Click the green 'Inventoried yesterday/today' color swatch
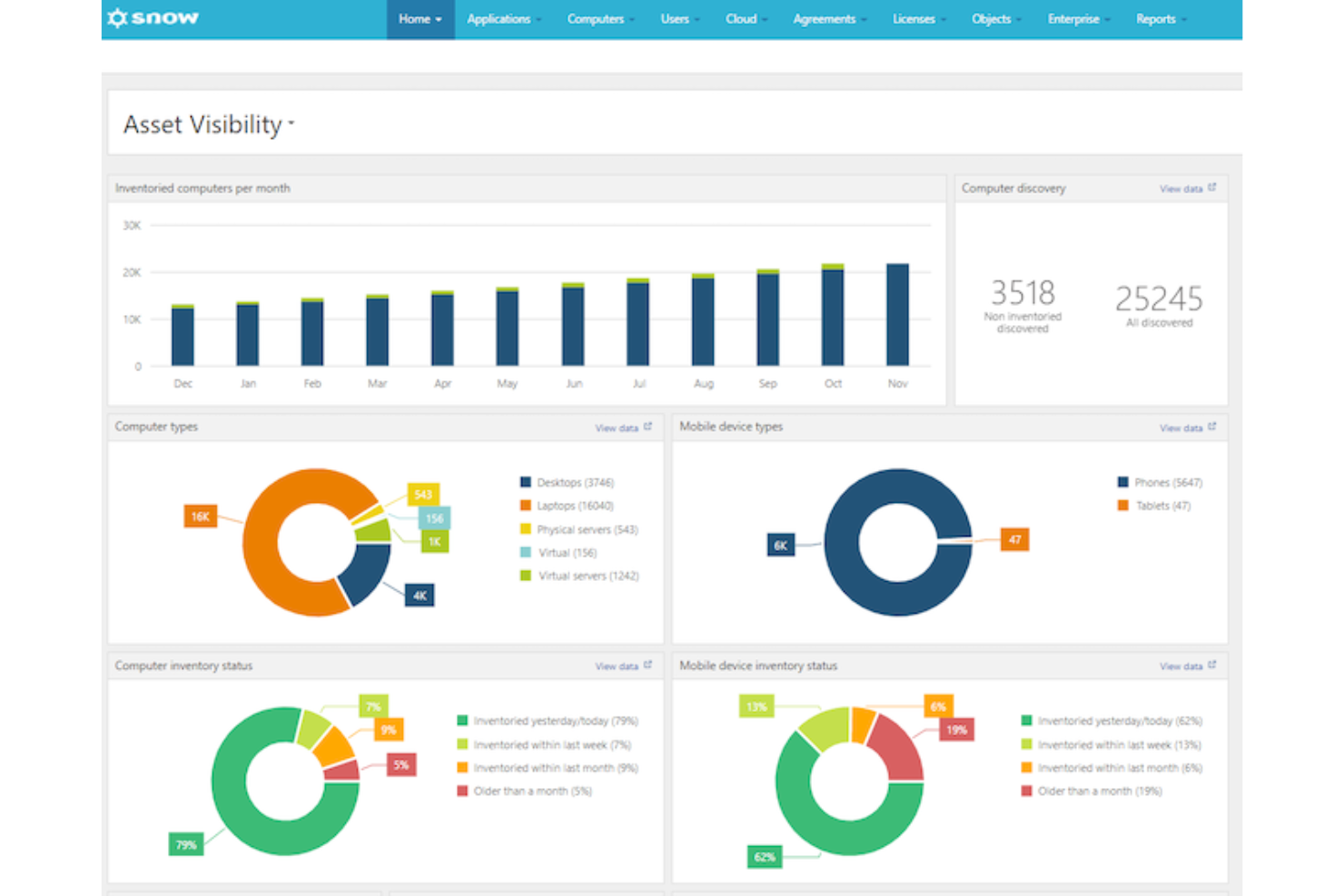 (460, 721)
